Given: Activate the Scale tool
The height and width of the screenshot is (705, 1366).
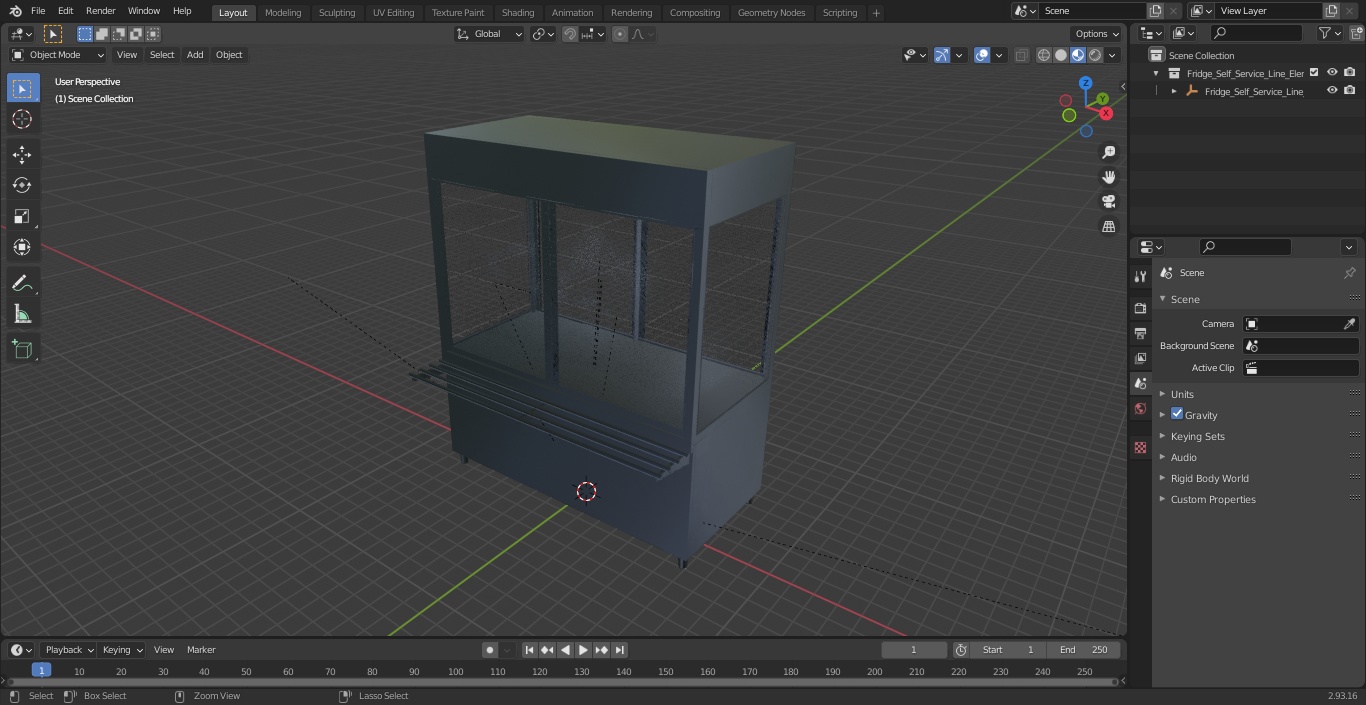Looking at the screenshot, I should 22,216.
